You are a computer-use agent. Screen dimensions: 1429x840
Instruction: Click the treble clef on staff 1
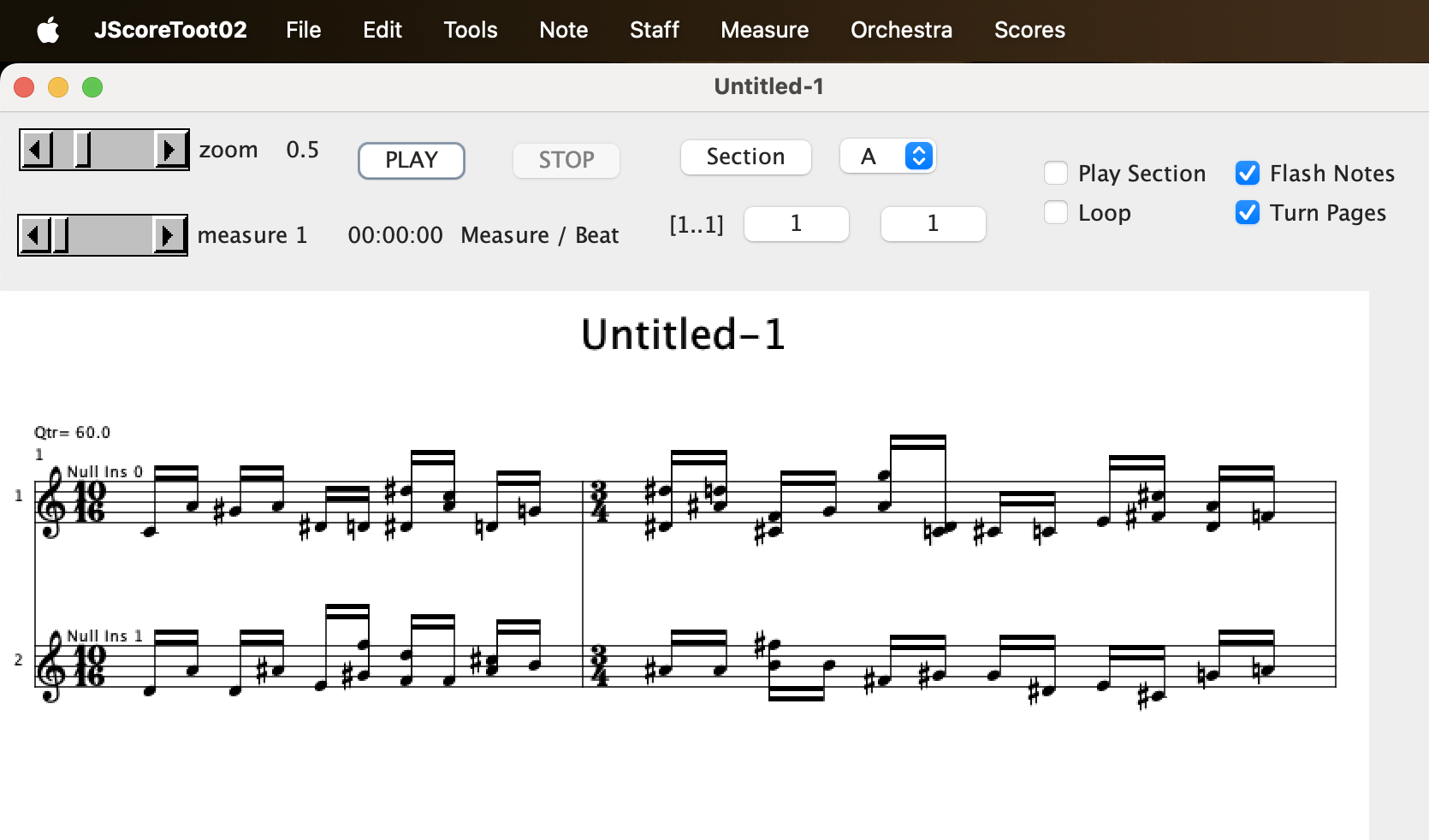tap(51, 502)
